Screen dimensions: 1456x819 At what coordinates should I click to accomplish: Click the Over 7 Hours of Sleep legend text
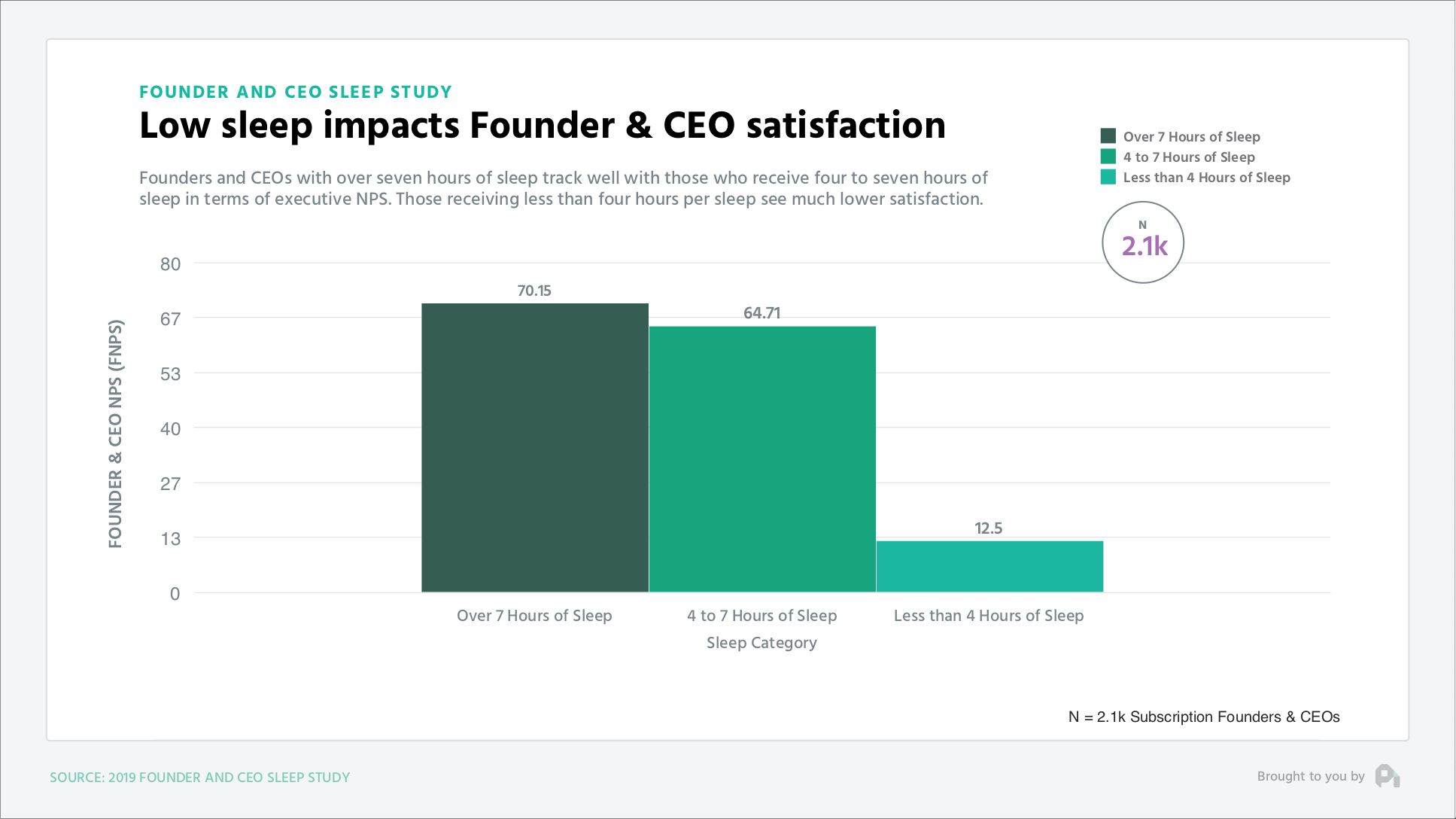pyautogui.click(x=1191, y=136)
